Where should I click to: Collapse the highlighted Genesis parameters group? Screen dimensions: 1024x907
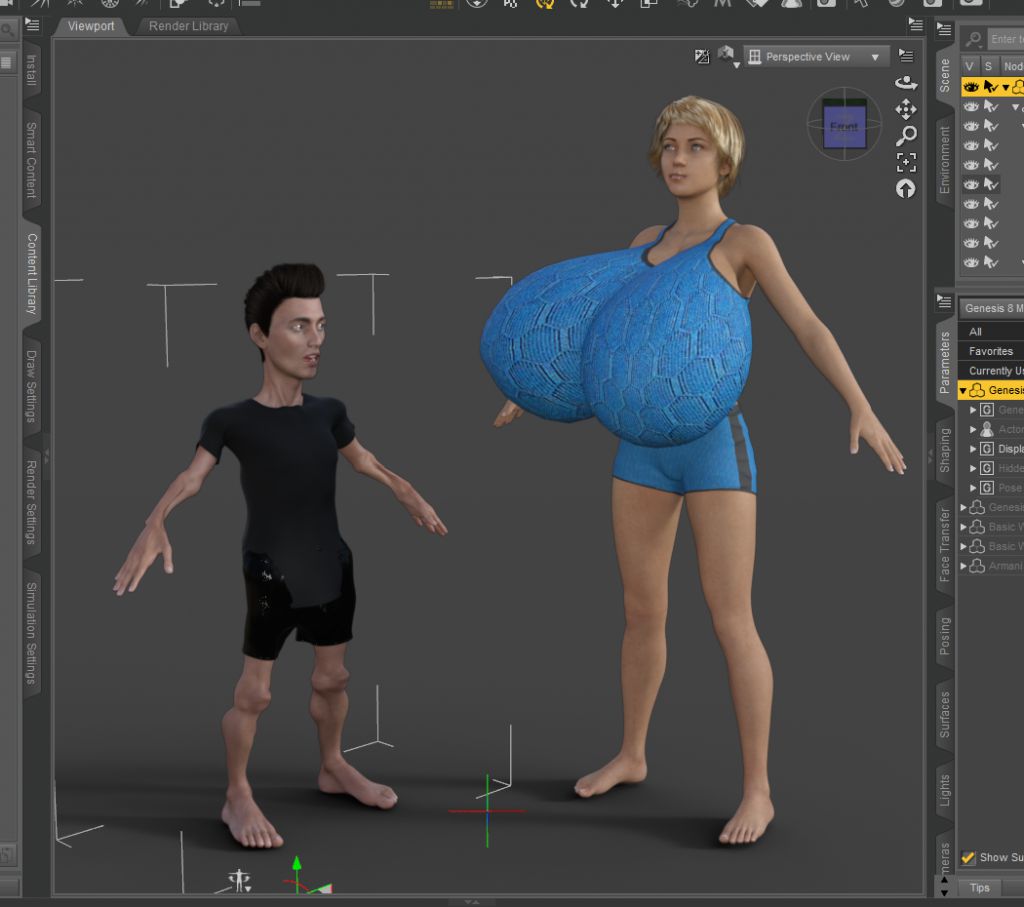[963, 390]
